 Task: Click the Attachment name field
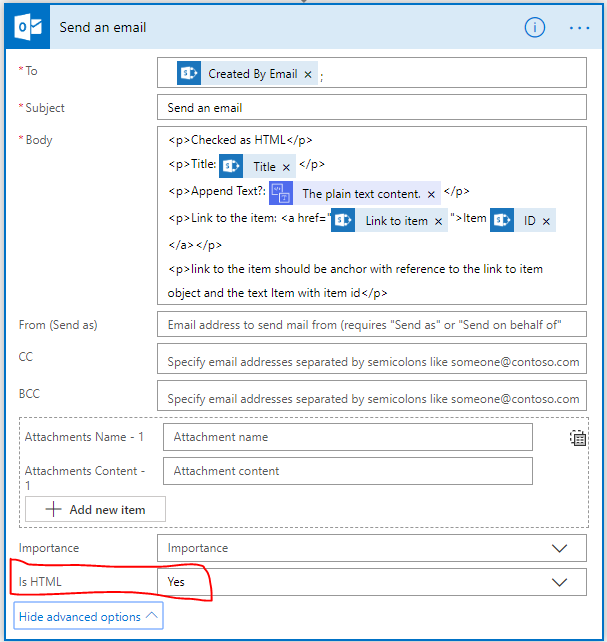coord(348,437)
